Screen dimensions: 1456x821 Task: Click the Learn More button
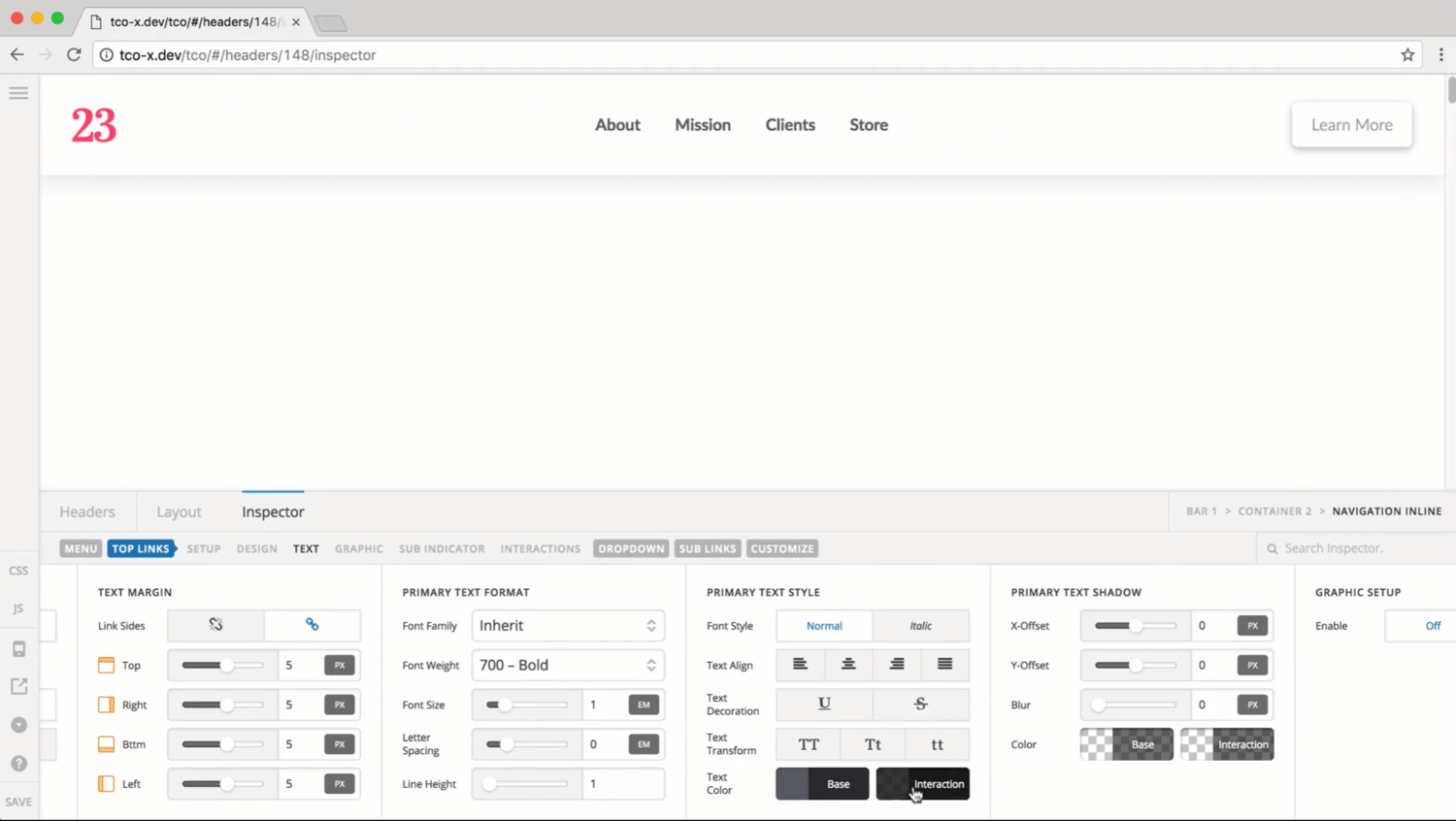1351,125
